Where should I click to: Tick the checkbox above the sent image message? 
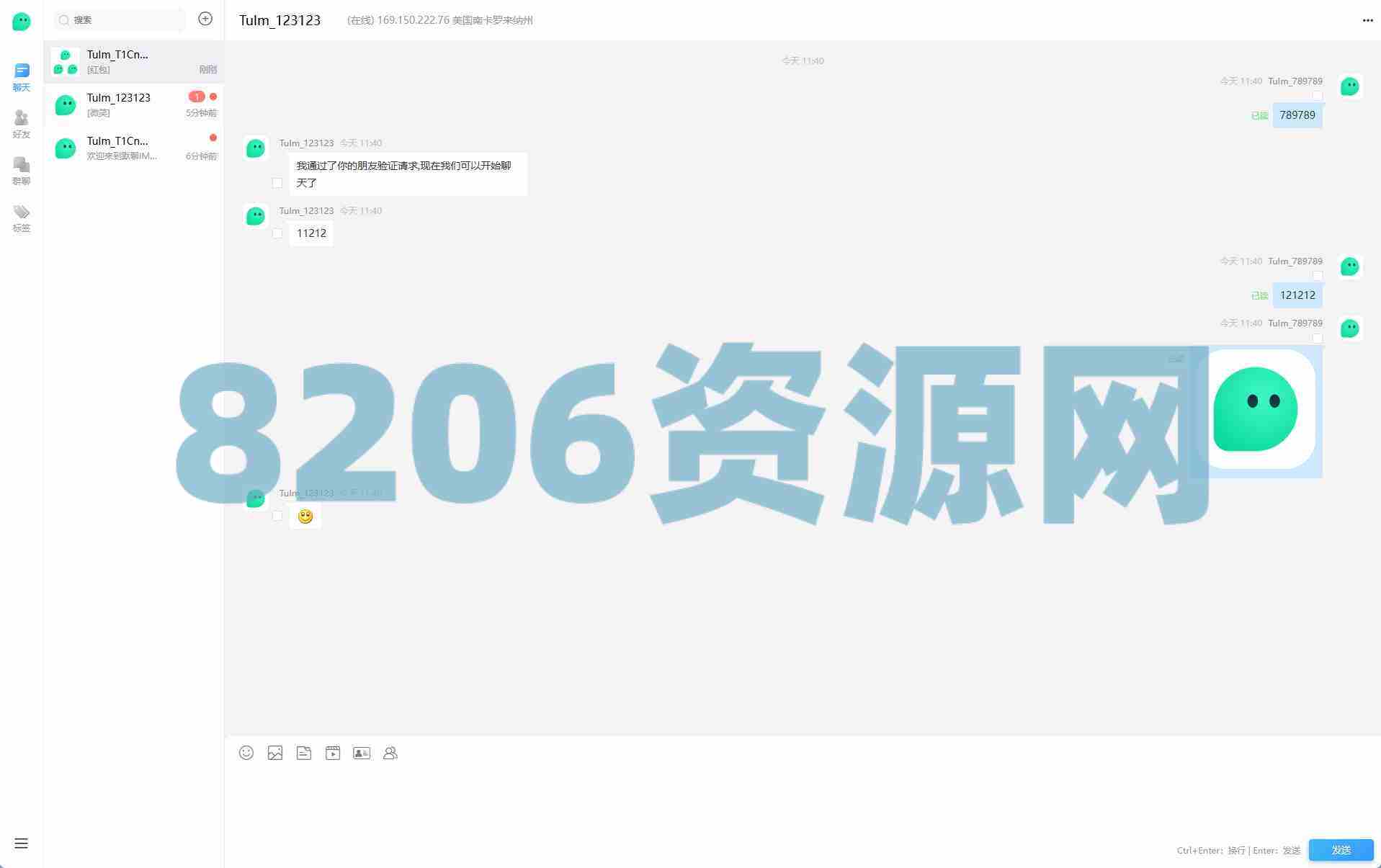[x=1317, y=338]
